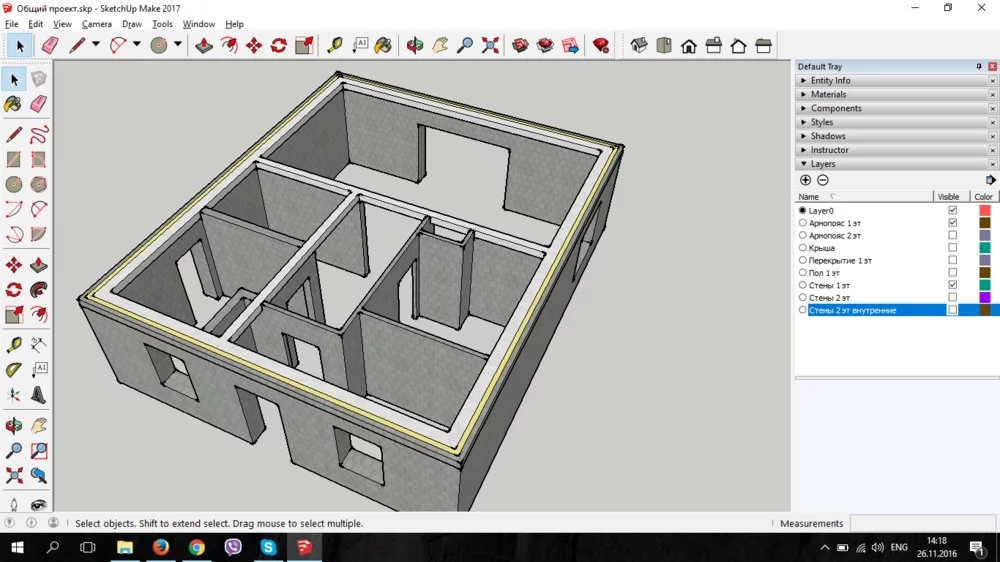Select the Rotate tool in top toolbar
Image resolution: width=1000 pixels, height=562 pixels.
tap(279, 45)
